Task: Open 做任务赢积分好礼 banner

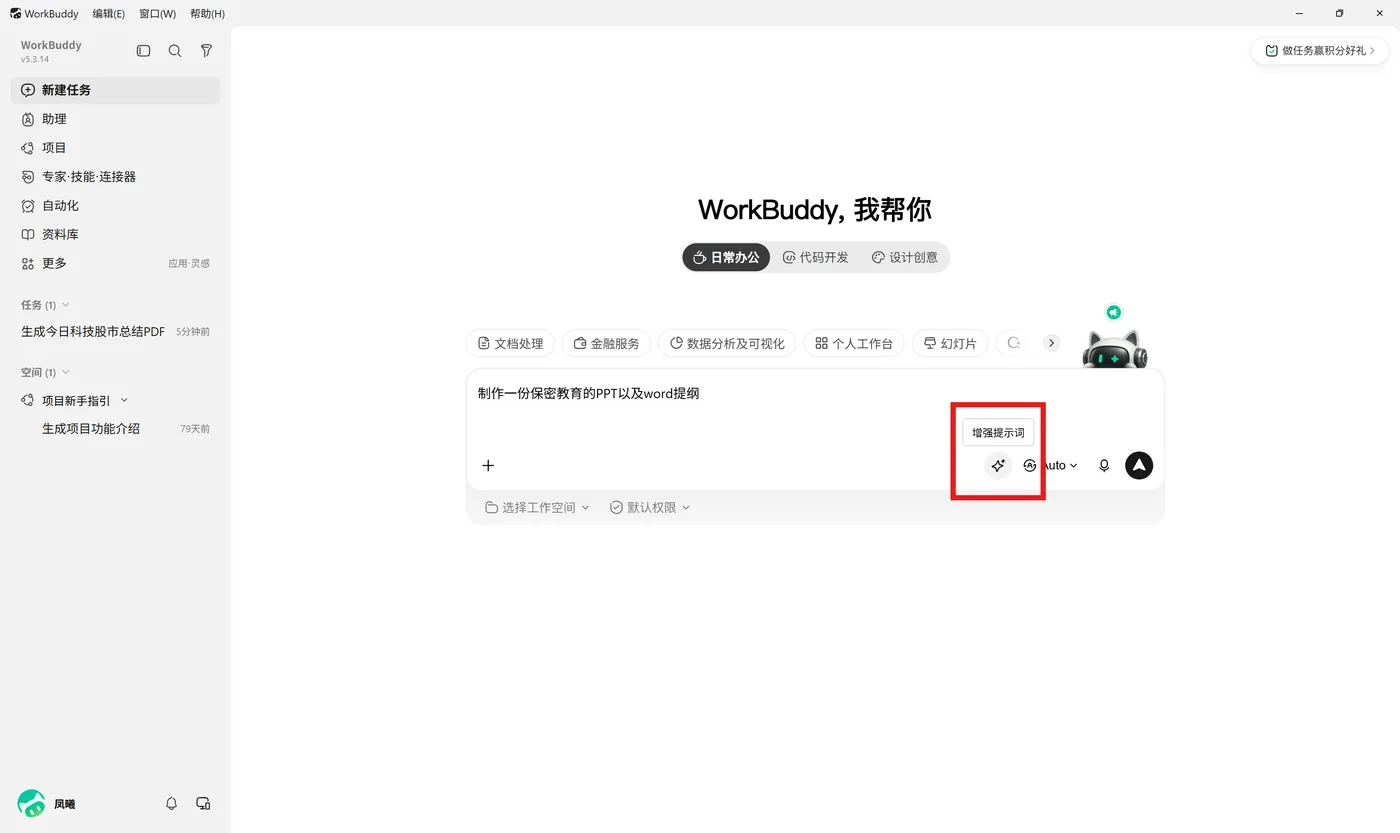Action: coord(1319,50)
